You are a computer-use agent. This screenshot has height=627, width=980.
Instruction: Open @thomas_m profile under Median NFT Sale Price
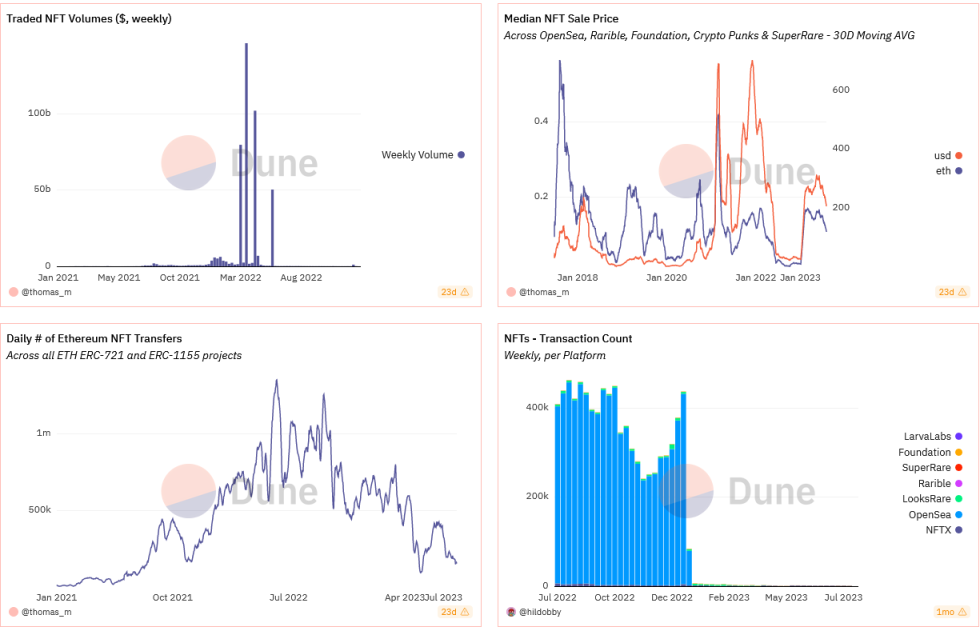click(x=544, y=292)
